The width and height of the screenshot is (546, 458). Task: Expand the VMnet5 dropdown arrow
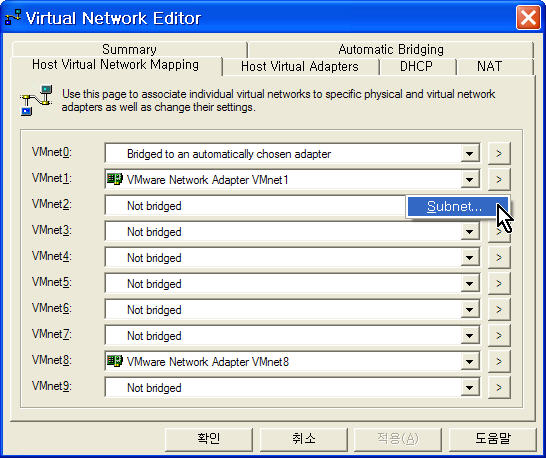click(x=469, y=284)
